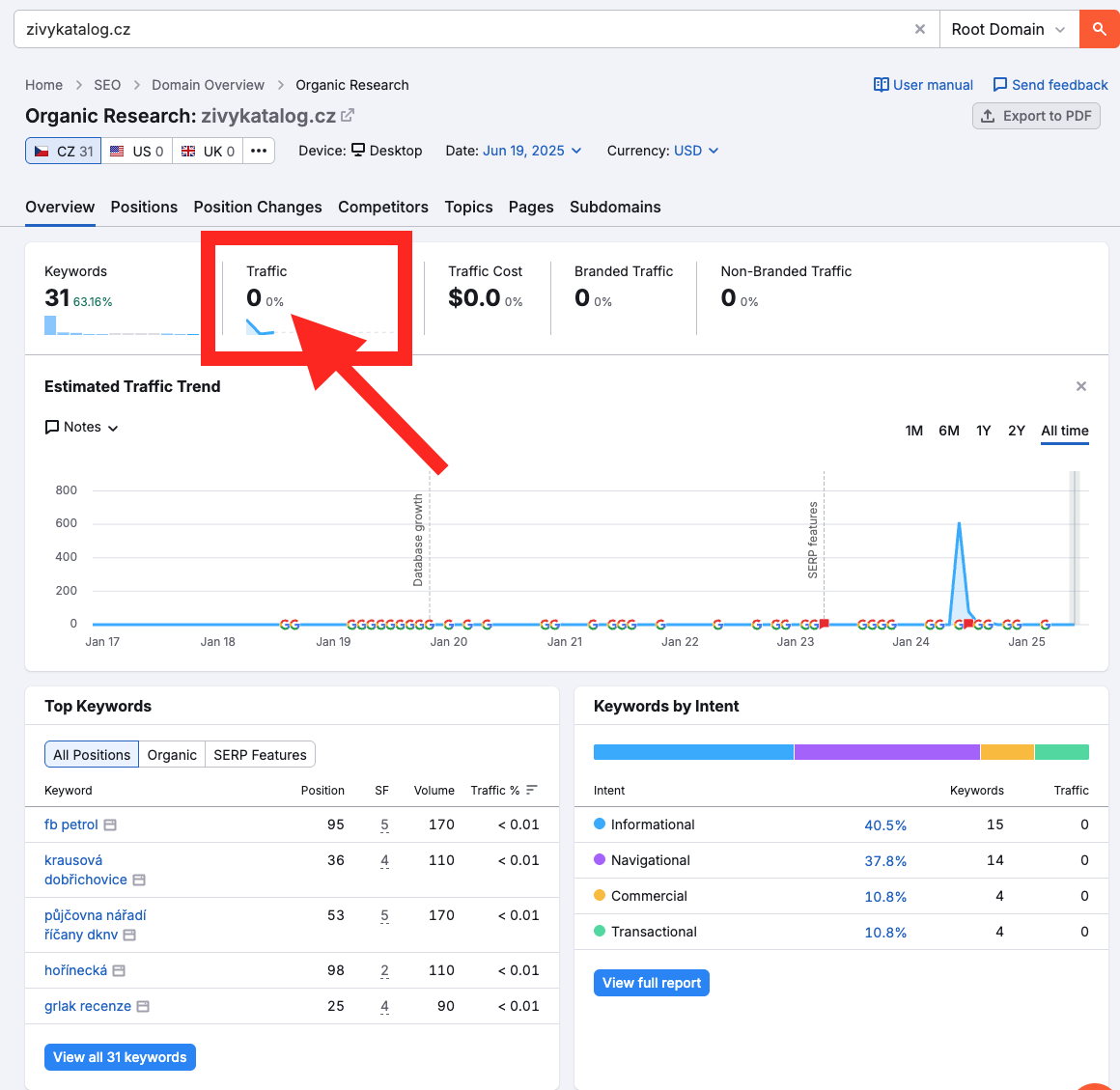Sort by Traffic % column icon

[x=531, y=790]
